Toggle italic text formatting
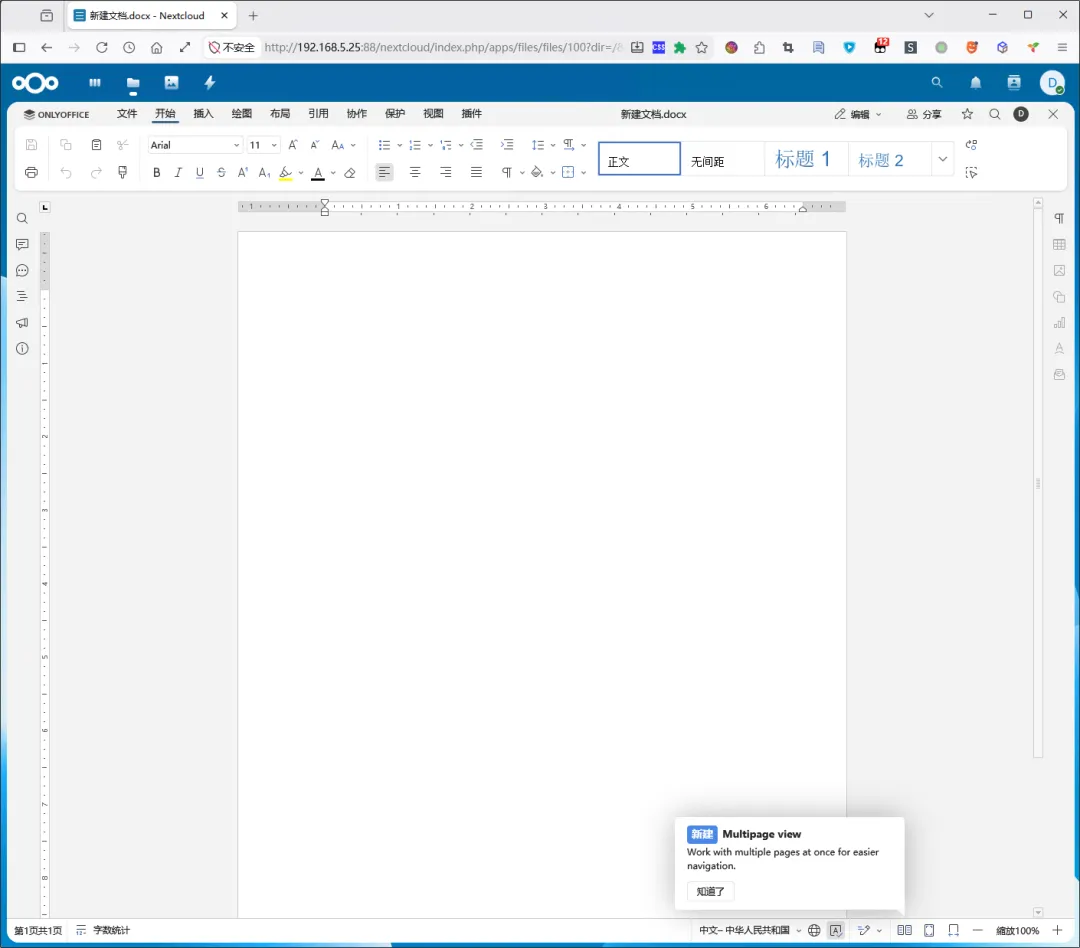This screenshot has height=948, width=1080. [178, 172]
